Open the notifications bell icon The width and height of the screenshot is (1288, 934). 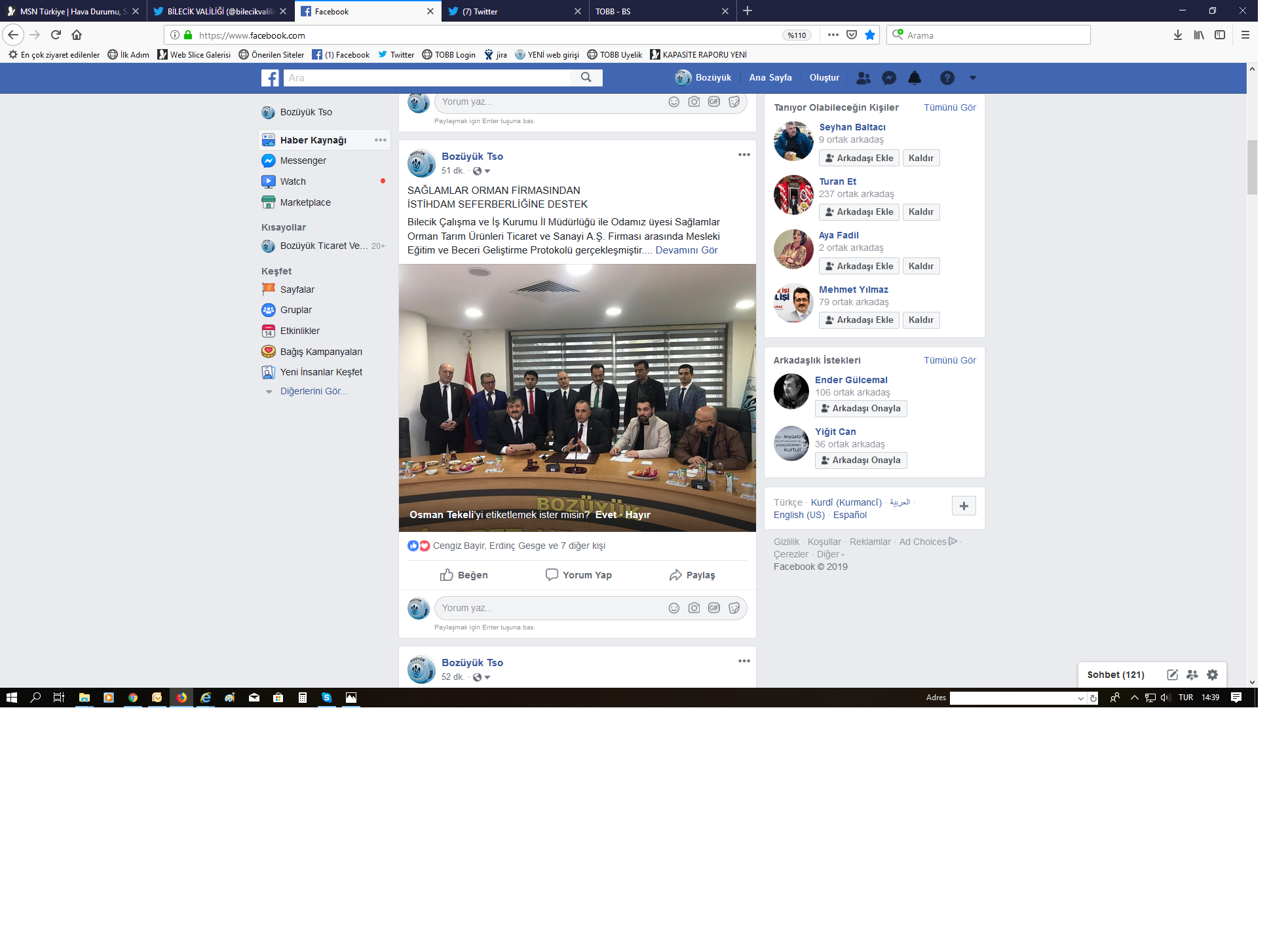tap(915, 78)
